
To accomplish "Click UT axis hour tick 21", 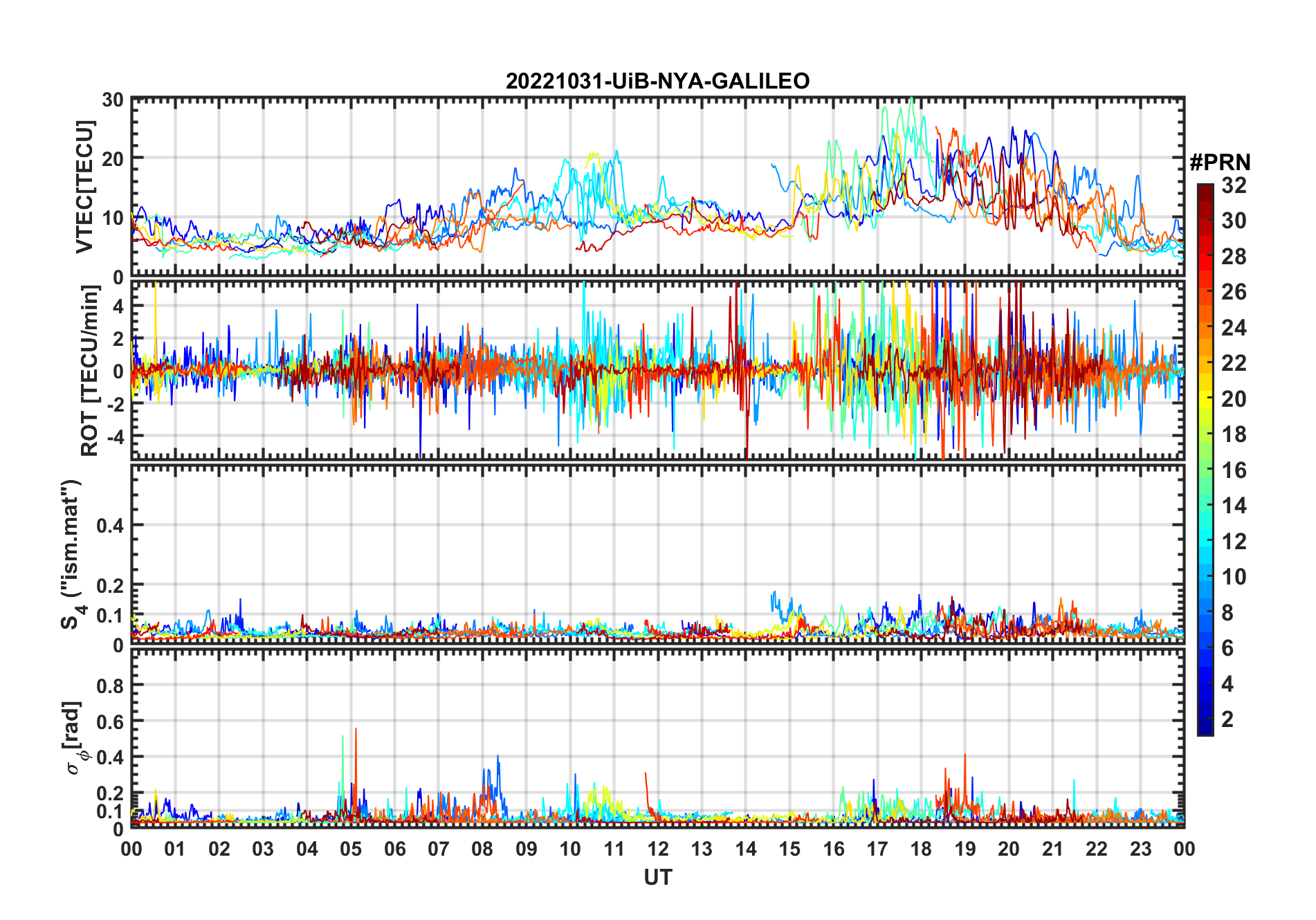I will (x=1053, y=849).
